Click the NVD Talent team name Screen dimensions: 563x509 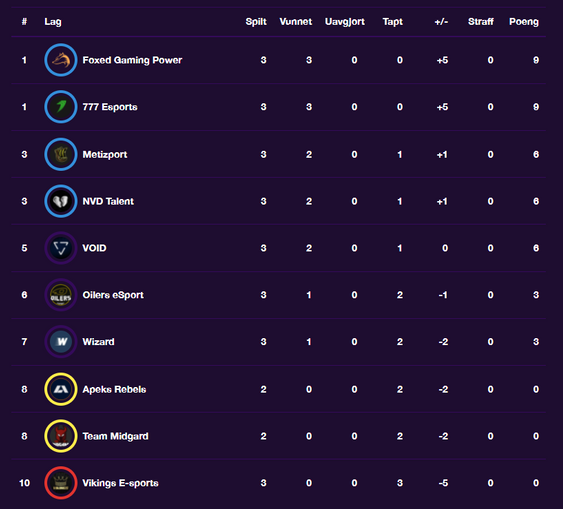(108, 201)
